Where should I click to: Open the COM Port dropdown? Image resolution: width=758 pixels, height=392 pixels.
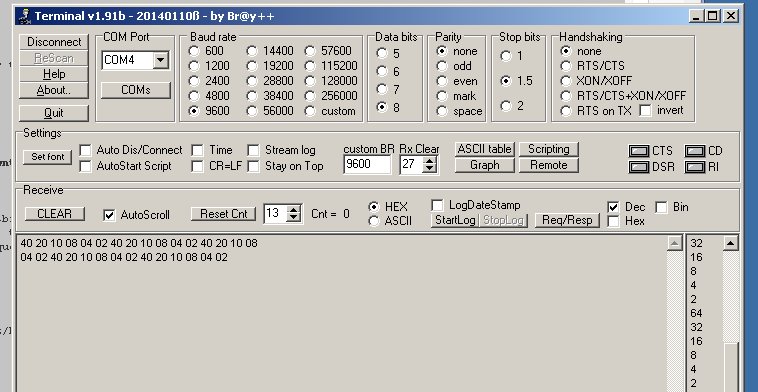160,60
